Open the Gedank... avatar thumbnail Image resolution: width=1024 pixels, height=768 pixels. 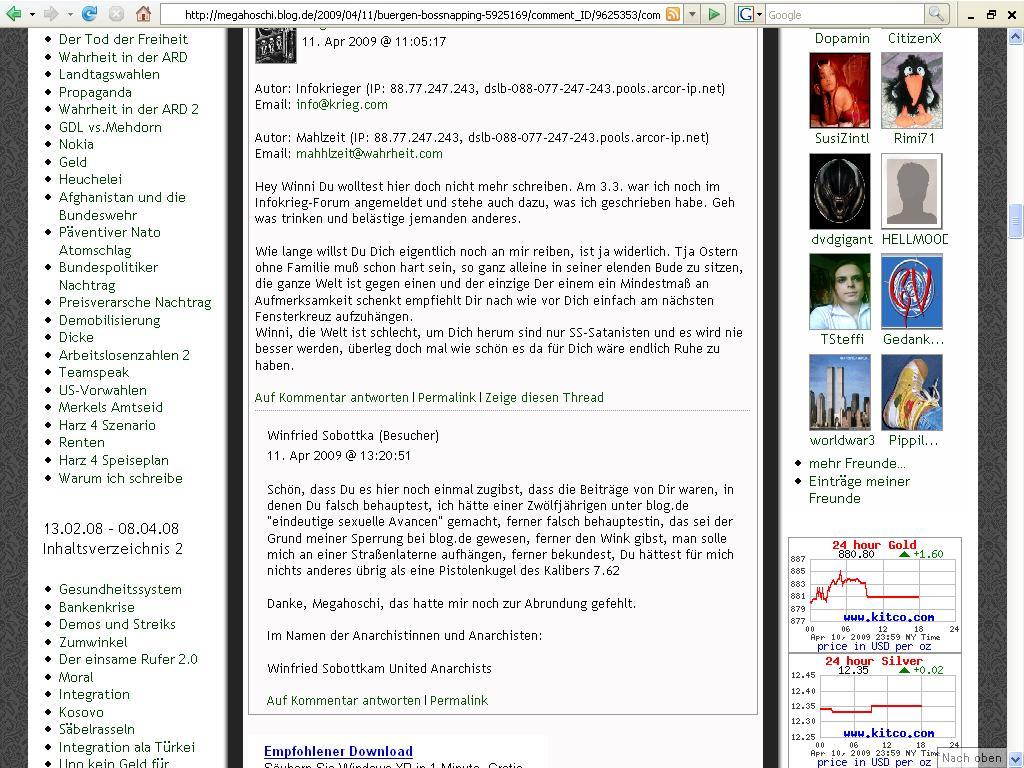point(912,292)
